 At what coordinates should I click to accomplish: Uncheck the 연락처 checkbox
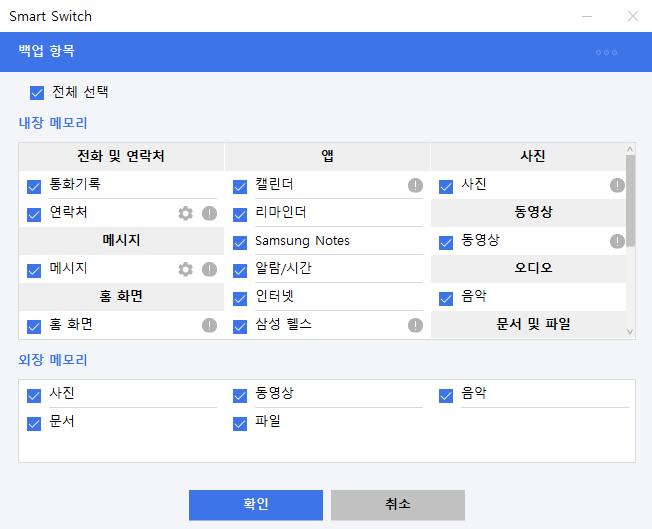point(34,215)
